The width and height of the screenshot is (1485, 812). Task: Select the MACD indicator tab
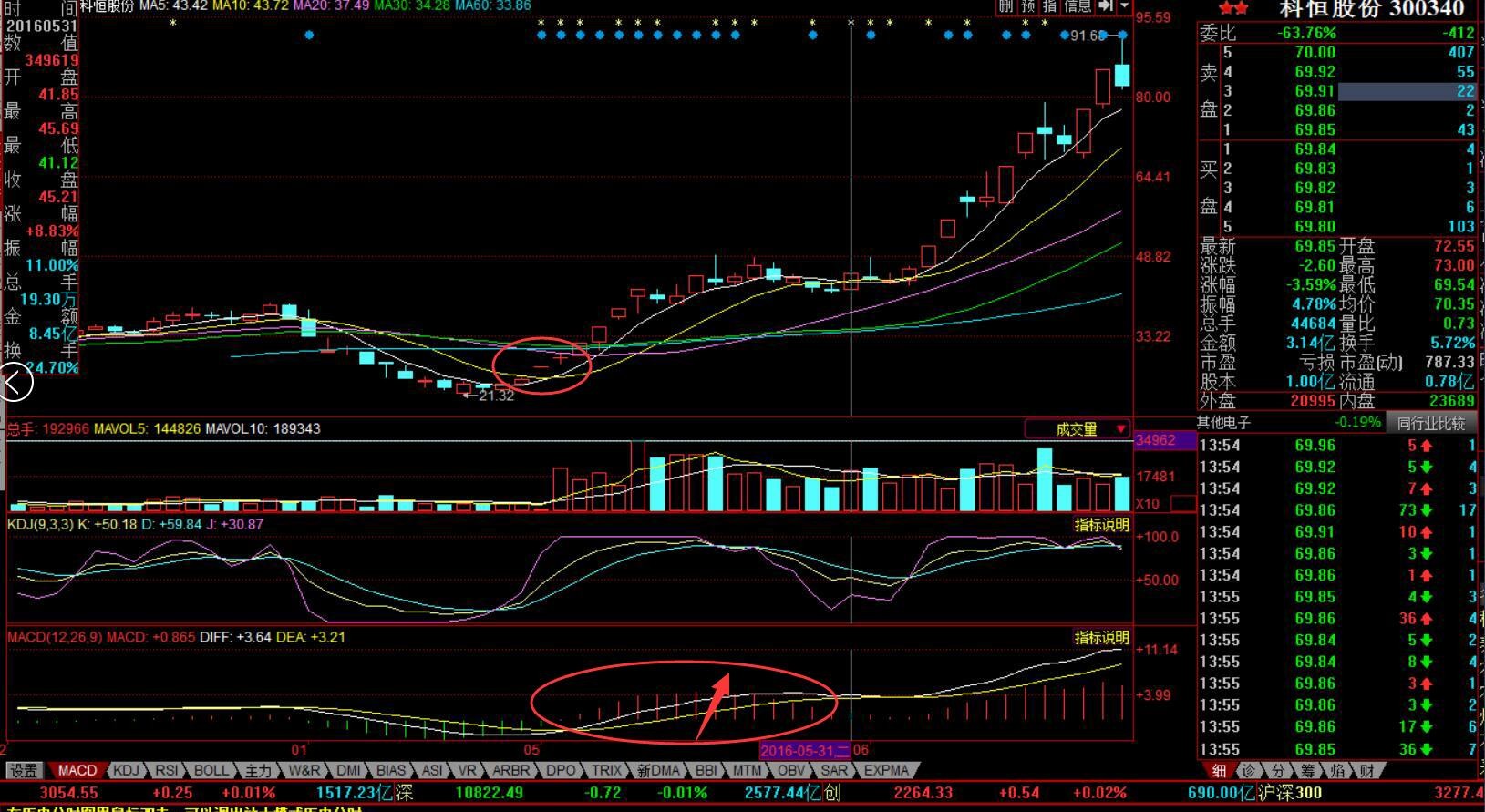[x=77, y=770]
